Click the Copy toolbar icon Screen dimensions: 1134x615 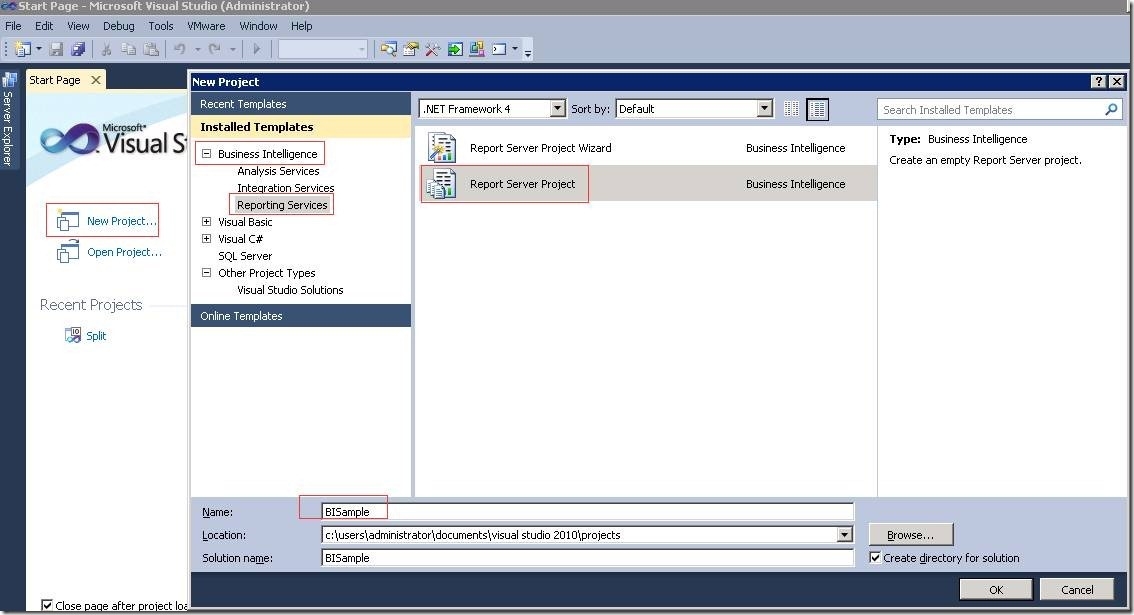129,49
